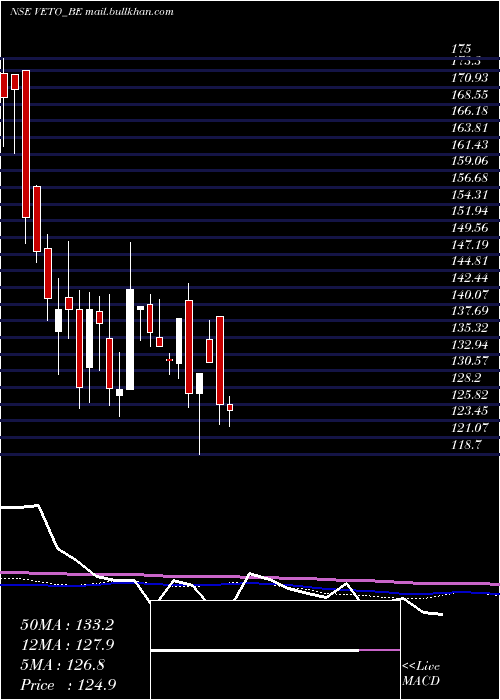Click the 149.56 price level label
This screenshot has width=500, height=700.
pyautogui.click(x=470, y=228)
